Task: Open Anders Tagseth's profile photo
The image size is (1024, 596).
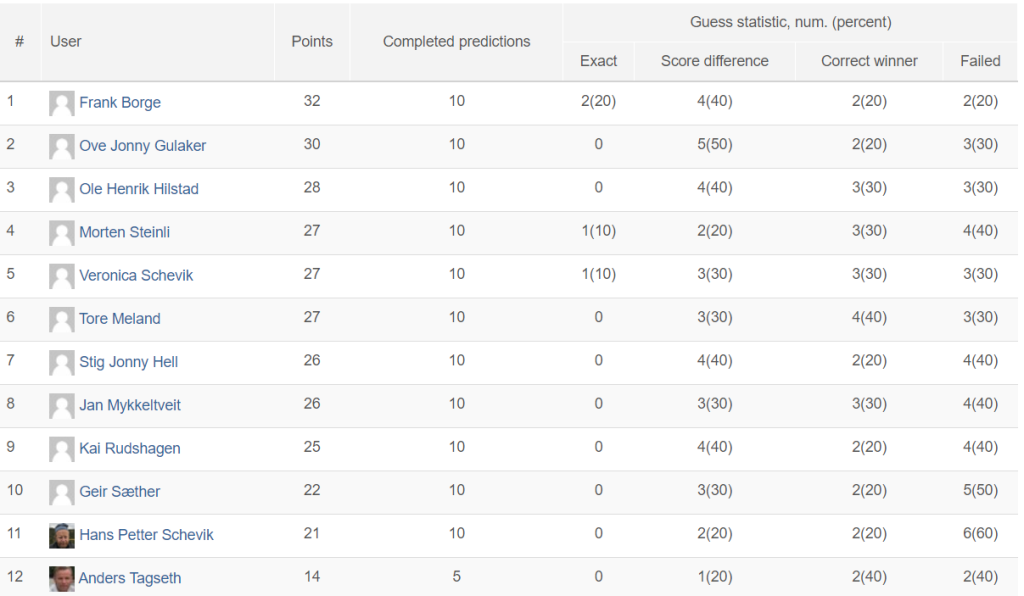Action: click(61, 578)
